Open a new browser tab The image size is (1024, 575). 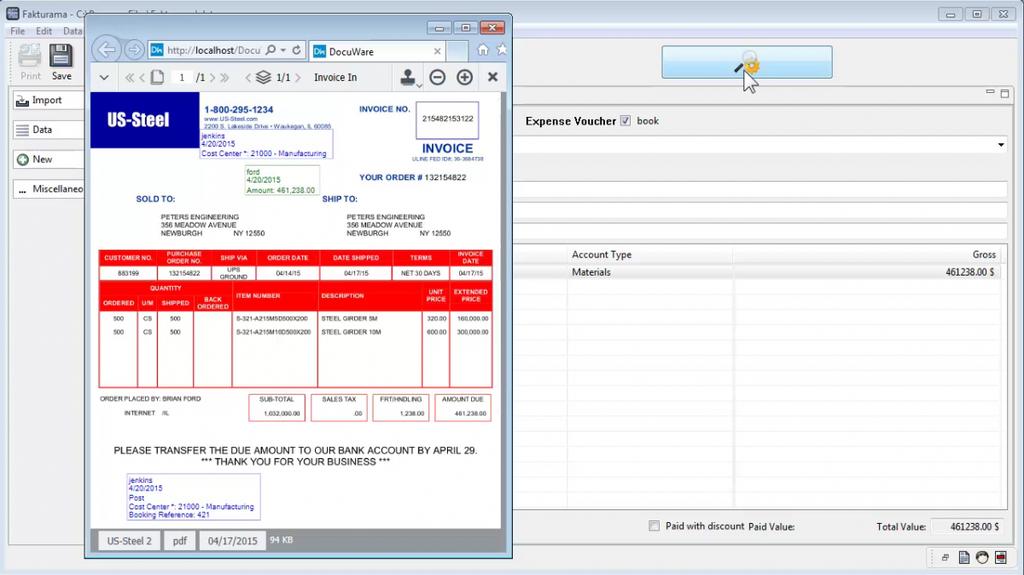457,52
